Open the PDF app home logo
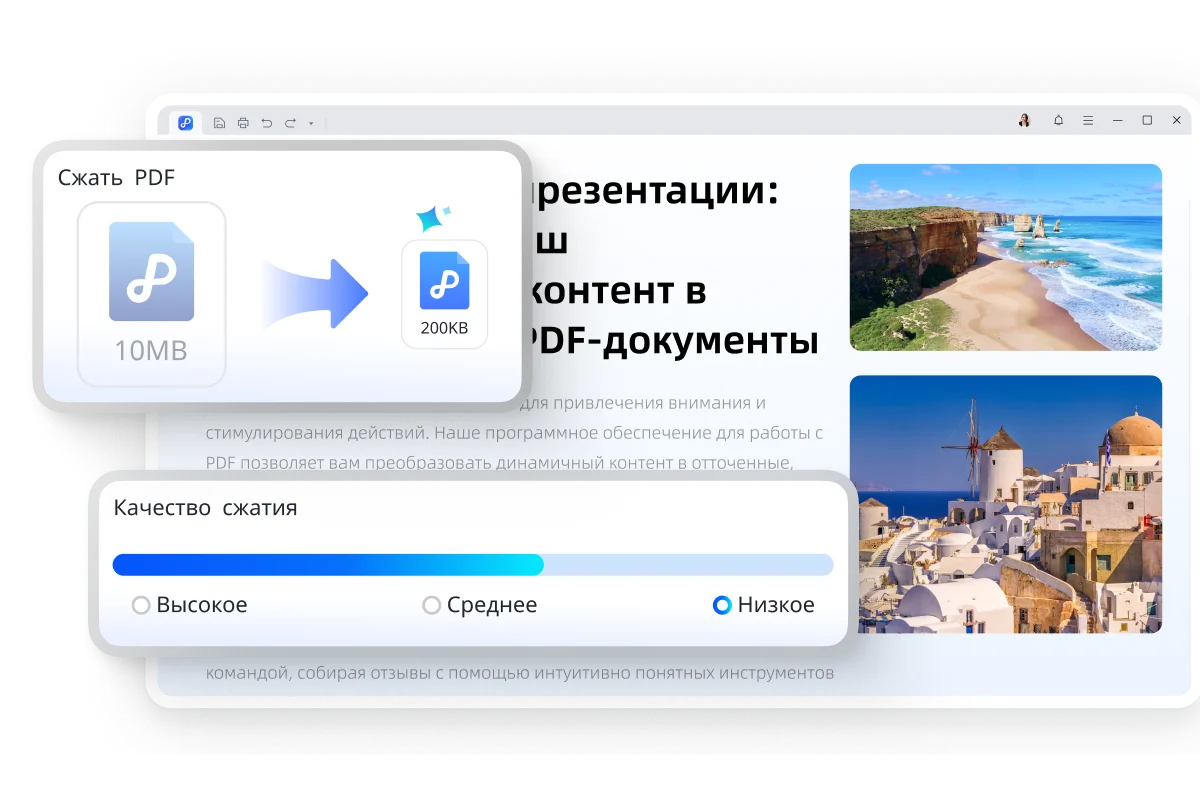The height and width of the screenshot is (800, 1200). tap(185, 122)
